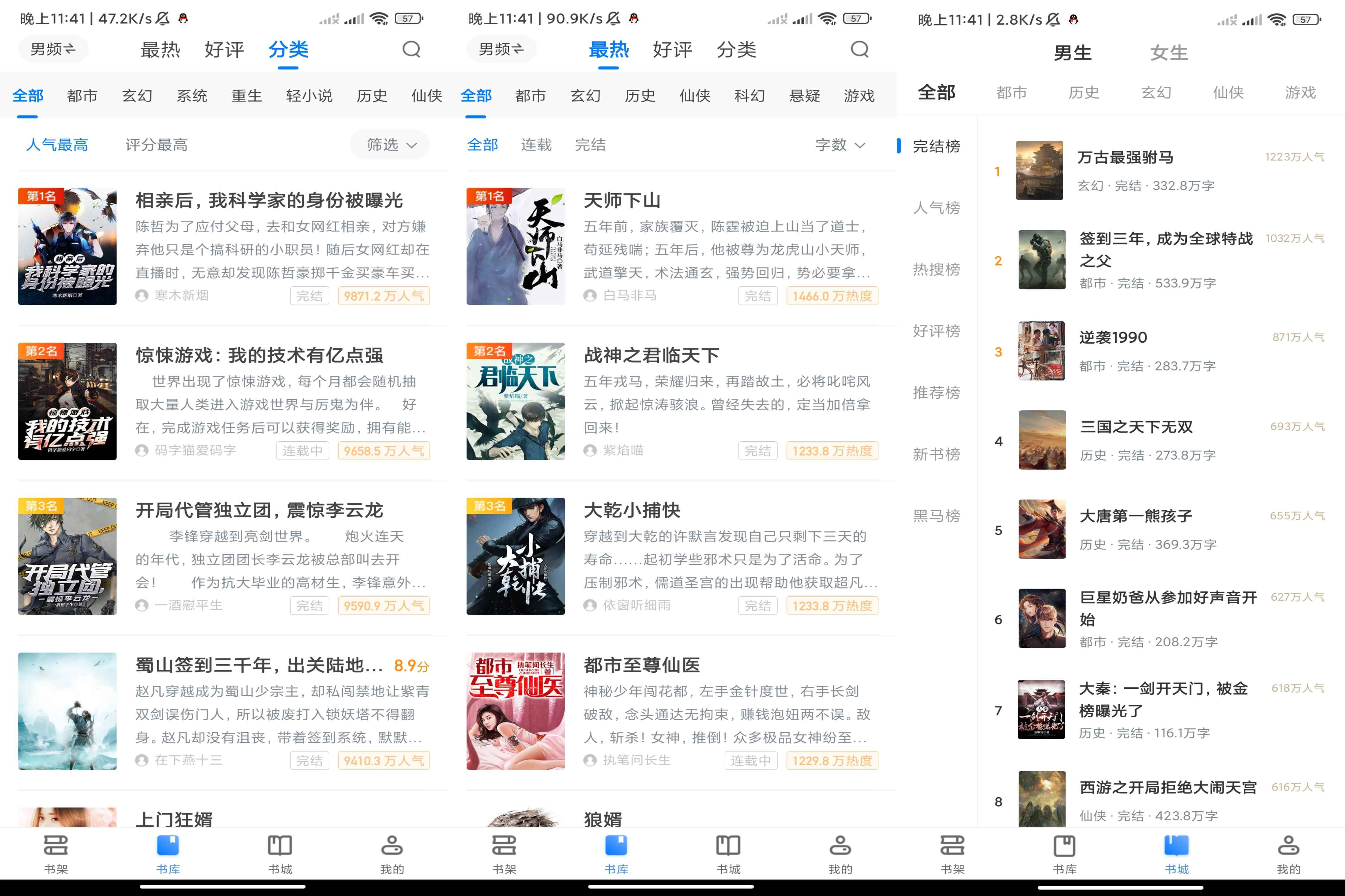Switch to 最热 tab in left screen

coord(160,50)
